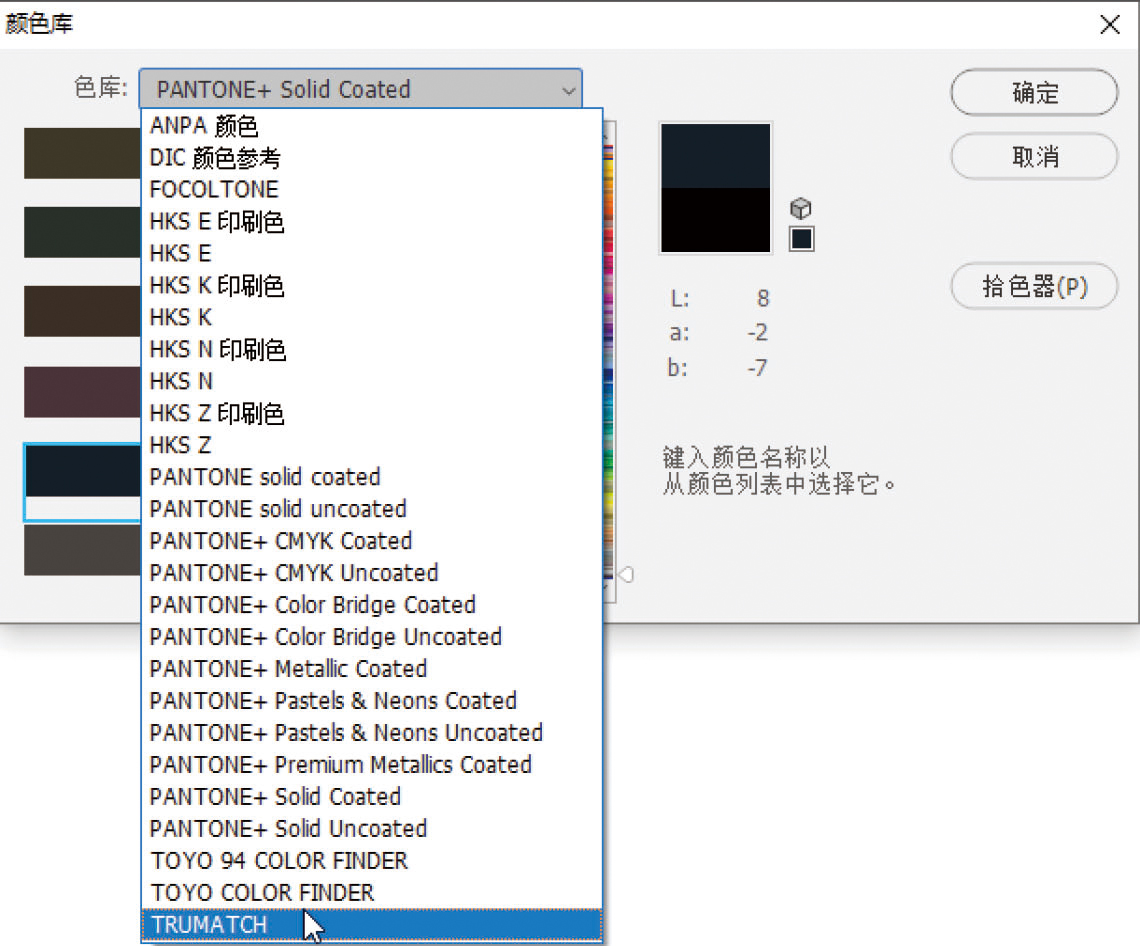Choose PANTONE+ Solid Coated in list

coord(372,798)
